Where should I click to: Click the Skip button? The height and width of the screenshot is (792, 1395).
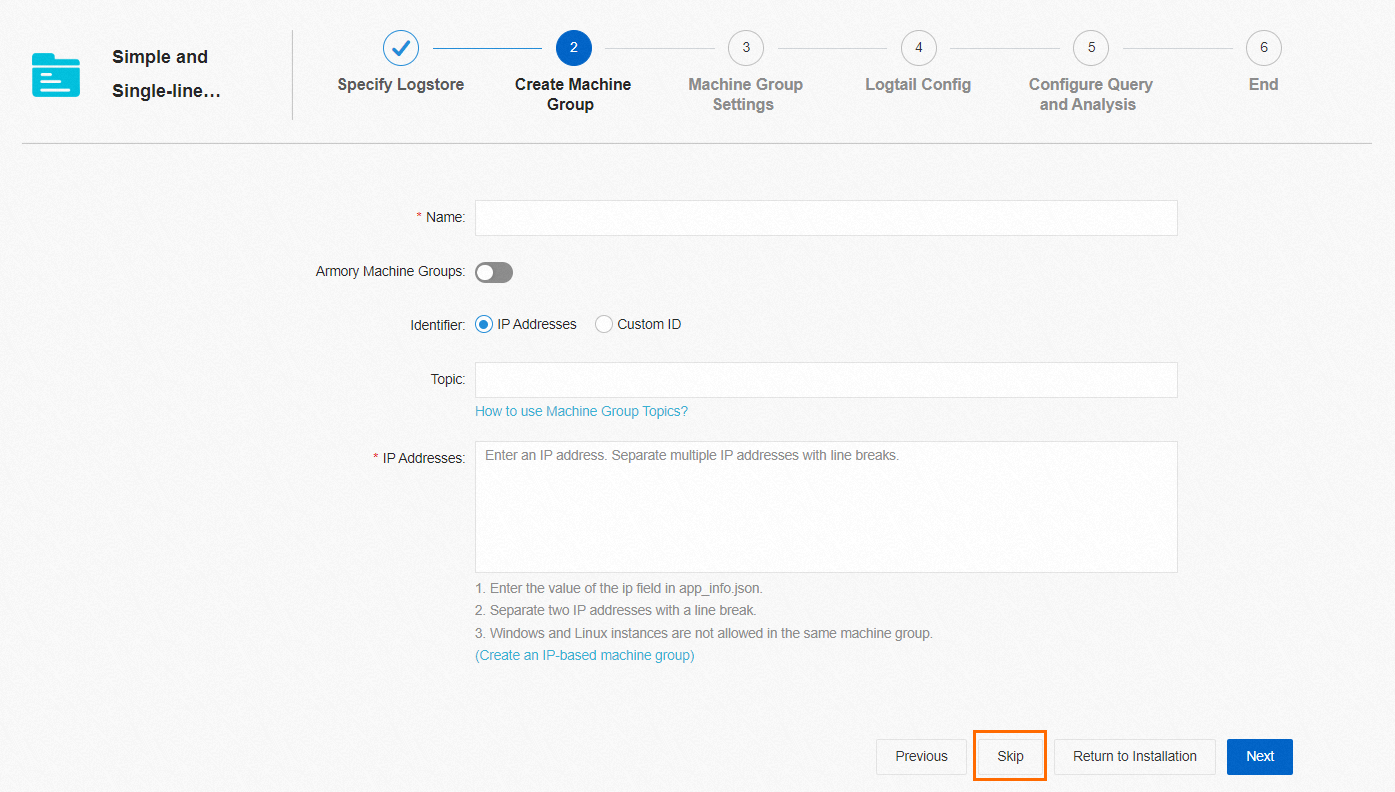(x=1009, y=756)
